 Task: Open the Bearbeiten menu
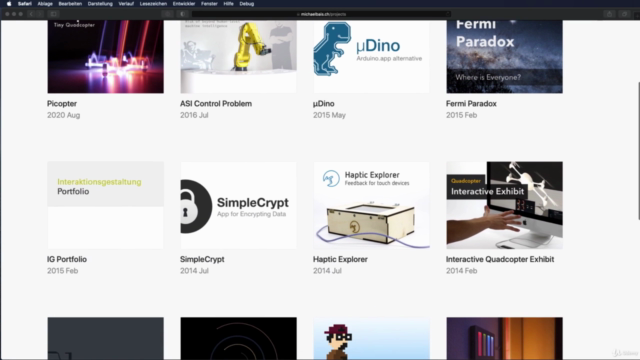[x=70, y=4]
